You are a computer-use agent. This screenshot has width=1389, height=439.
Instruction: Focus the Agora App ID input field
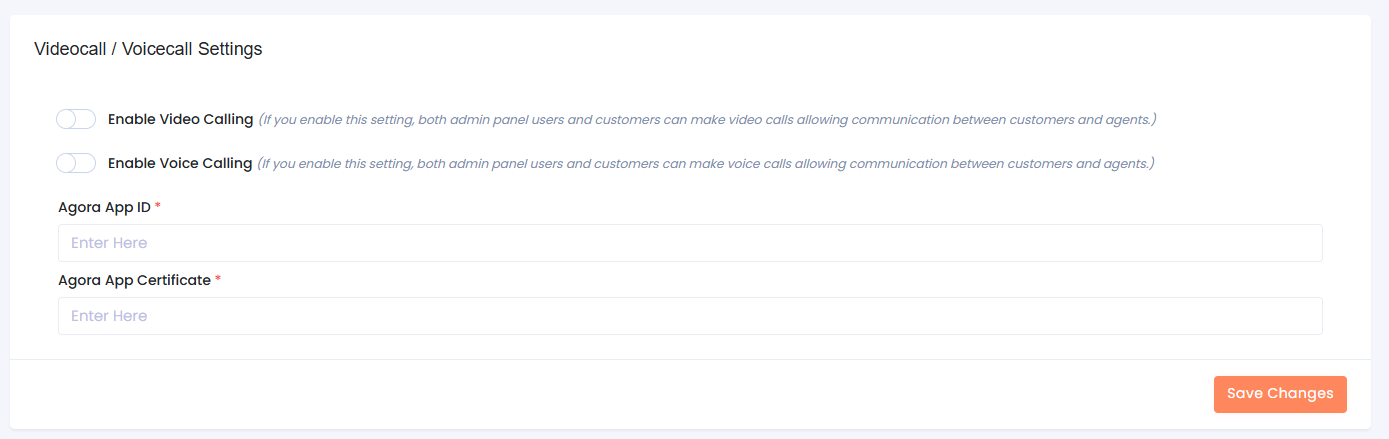(690, 243)
